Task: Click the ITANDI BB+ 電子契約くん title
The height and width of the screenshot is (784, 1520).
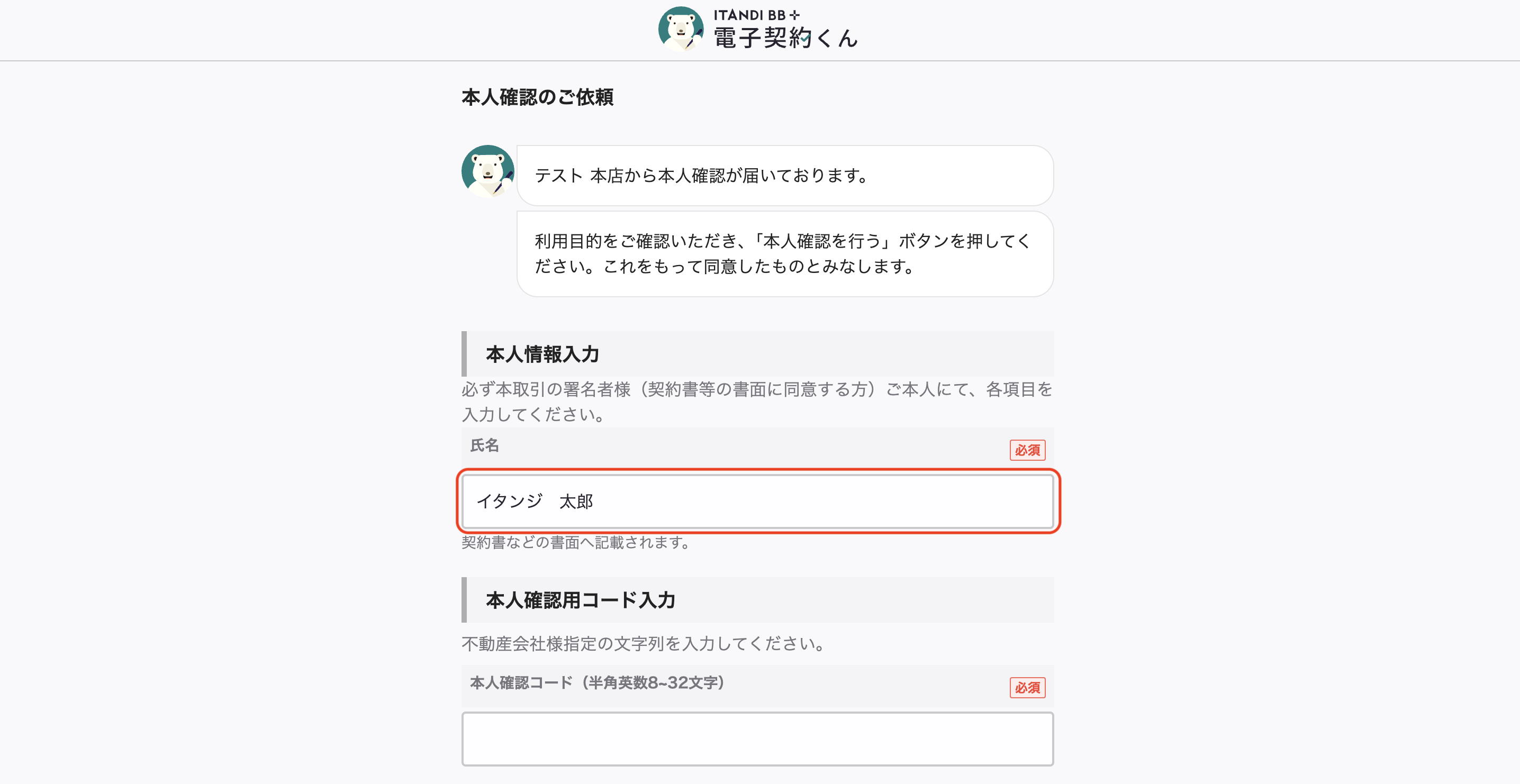Action: pyautogui.click(x=785, y=30)
